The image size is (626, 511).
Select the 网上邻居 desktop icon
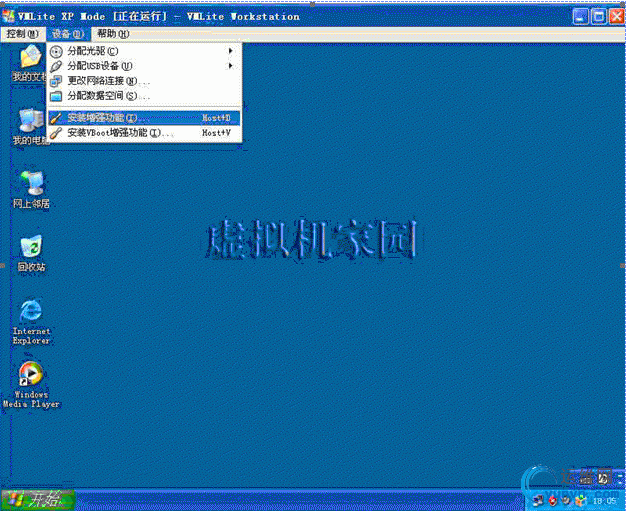pyautogui.click(x=31, y=190)
